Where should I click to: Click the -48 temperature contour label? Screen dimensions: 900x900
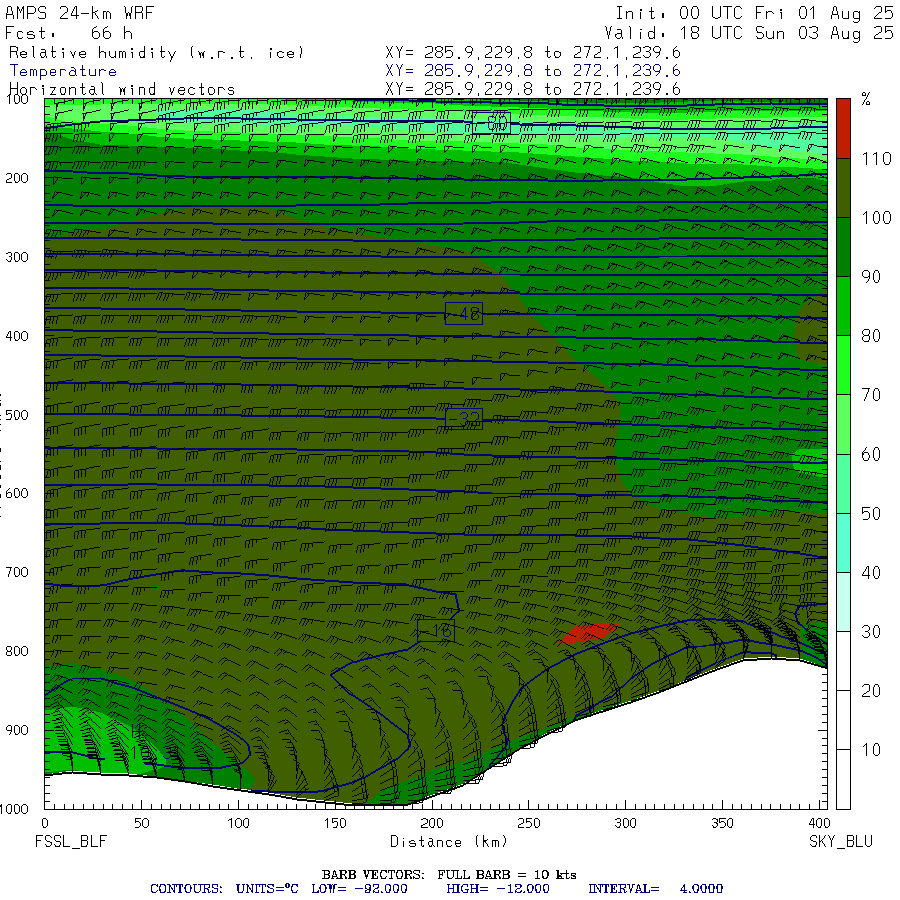(464, 314)
